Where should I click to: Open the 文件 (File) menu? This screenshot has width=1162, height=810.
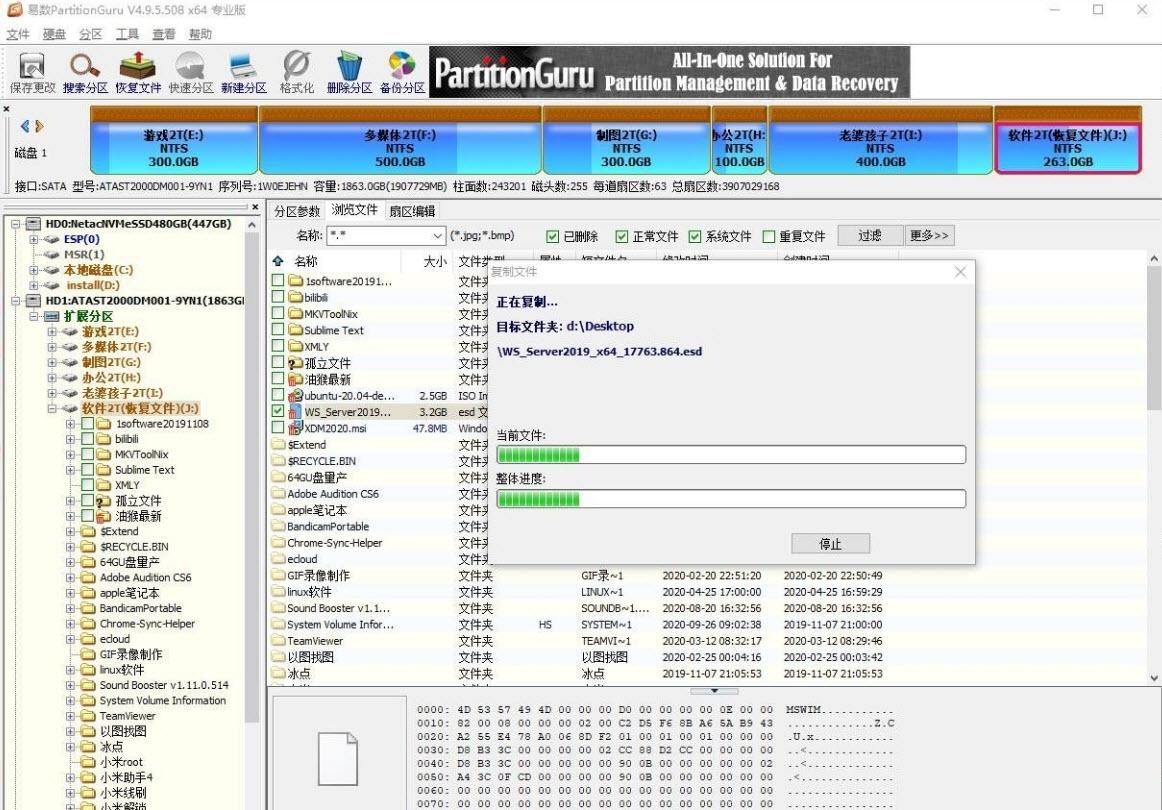18,34
